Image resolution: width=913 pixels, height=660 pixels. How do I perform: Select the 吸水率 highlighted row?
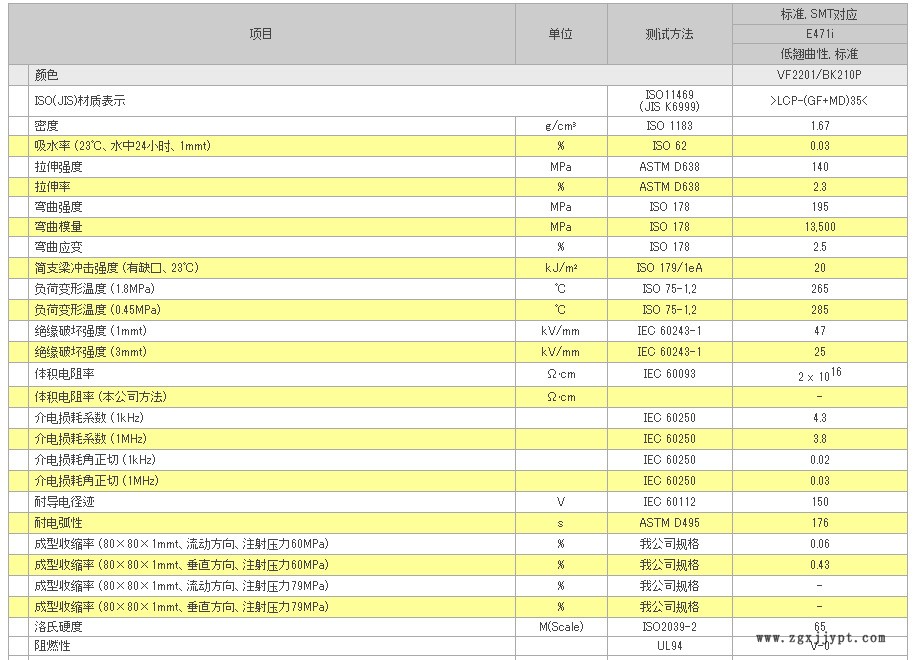tap(458, 146)
